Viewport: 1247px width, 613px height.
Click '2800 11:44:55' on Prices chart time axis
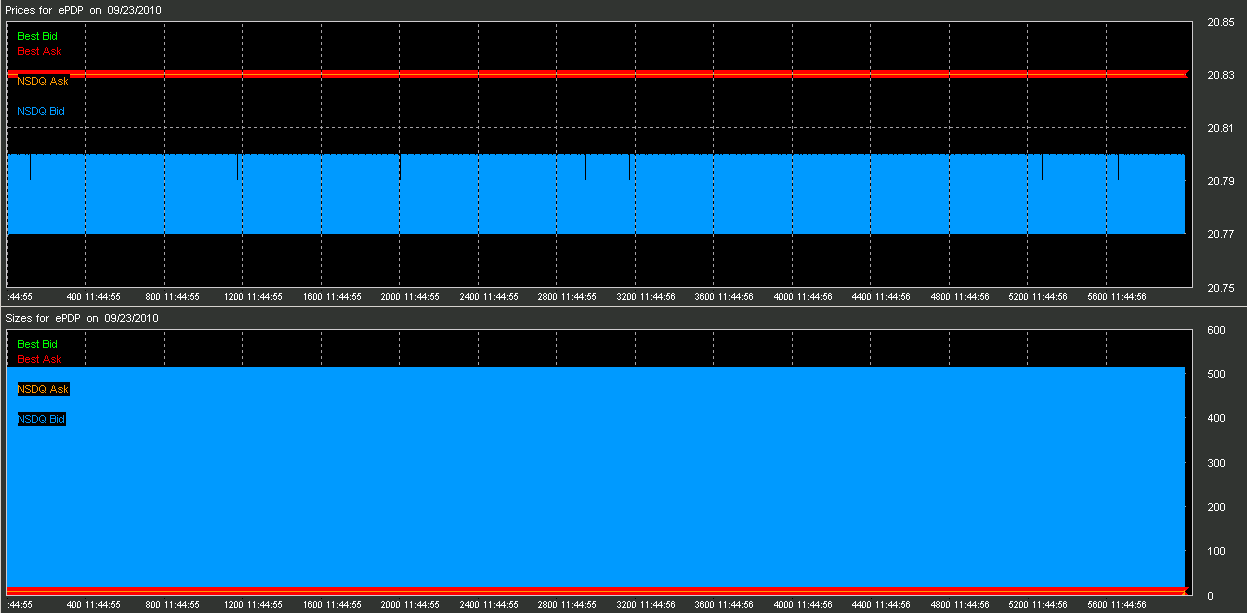tap(567, 297)
